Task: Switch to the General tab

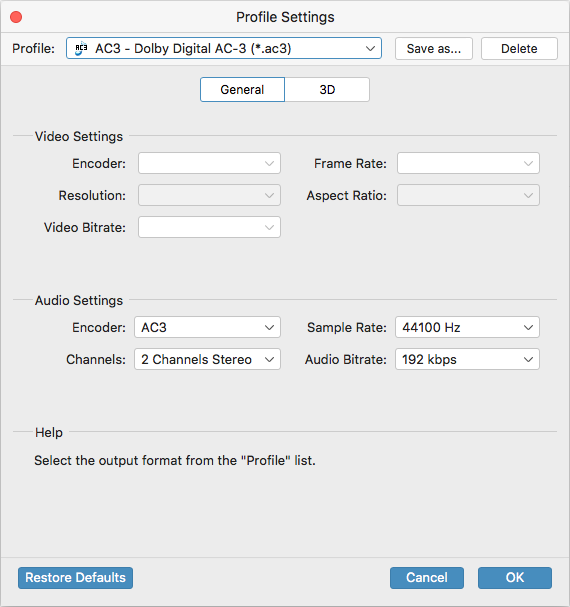Action: tap(242, 89)
